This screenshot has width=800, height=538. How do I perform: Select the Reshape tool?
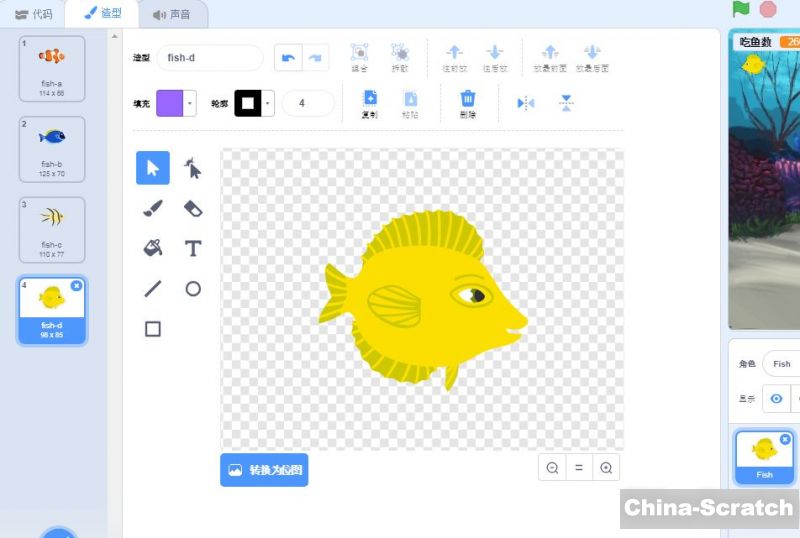click(x=193, y=168)
